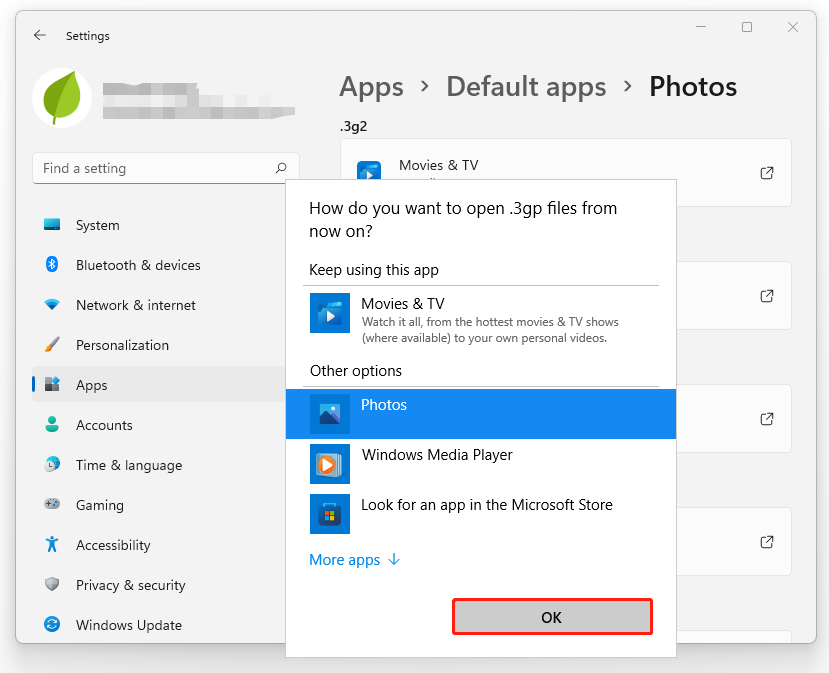Confirm selection with OK button
The height and width of the screenshot is (673, 829).
click(x=552, y=617)
